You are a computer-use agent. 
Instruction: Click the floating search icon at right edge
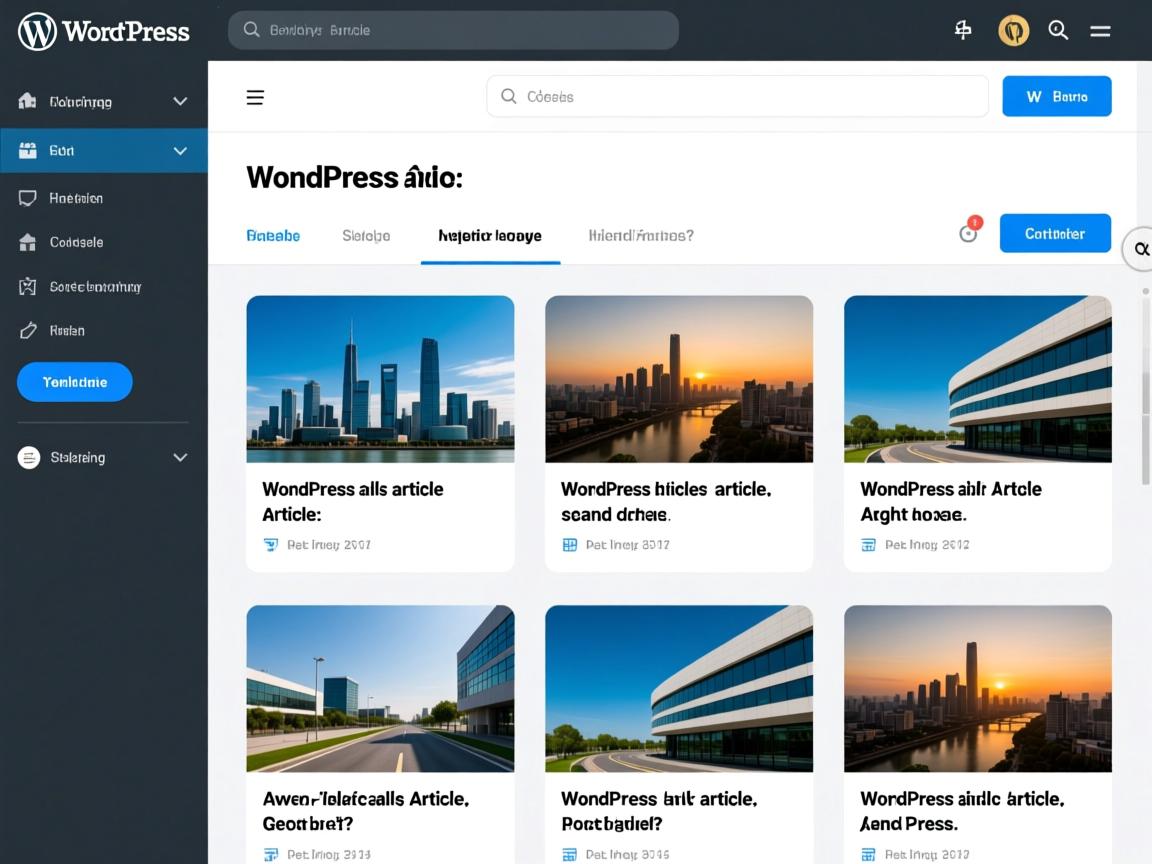click(x=1140, y=249)
